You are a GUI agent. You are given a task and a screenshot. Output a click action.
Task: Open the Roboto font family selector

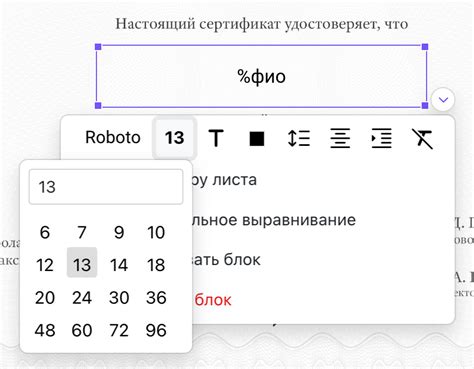pyautogui.click(x=113, y=137)
